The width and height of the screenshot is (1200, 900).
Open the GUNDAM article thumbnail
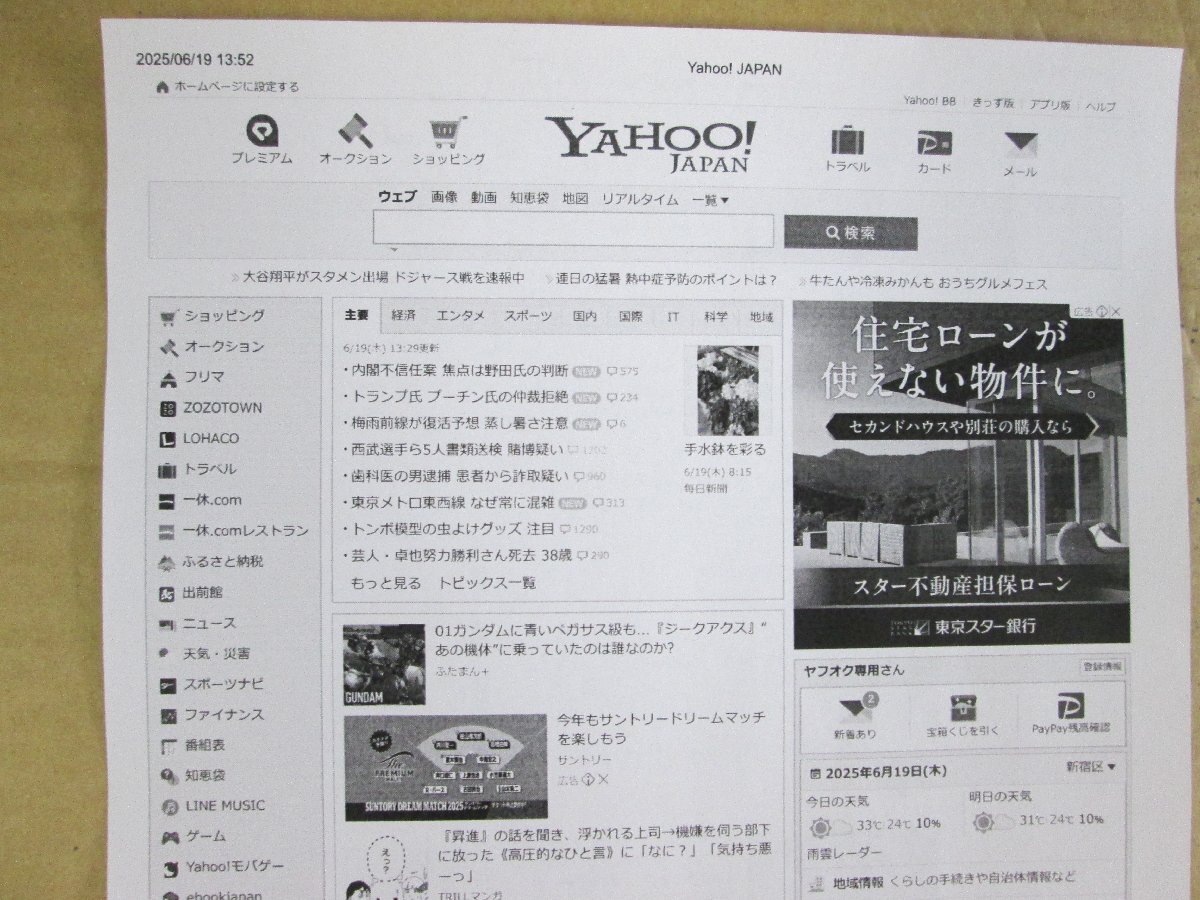click(x=384, y=664)
